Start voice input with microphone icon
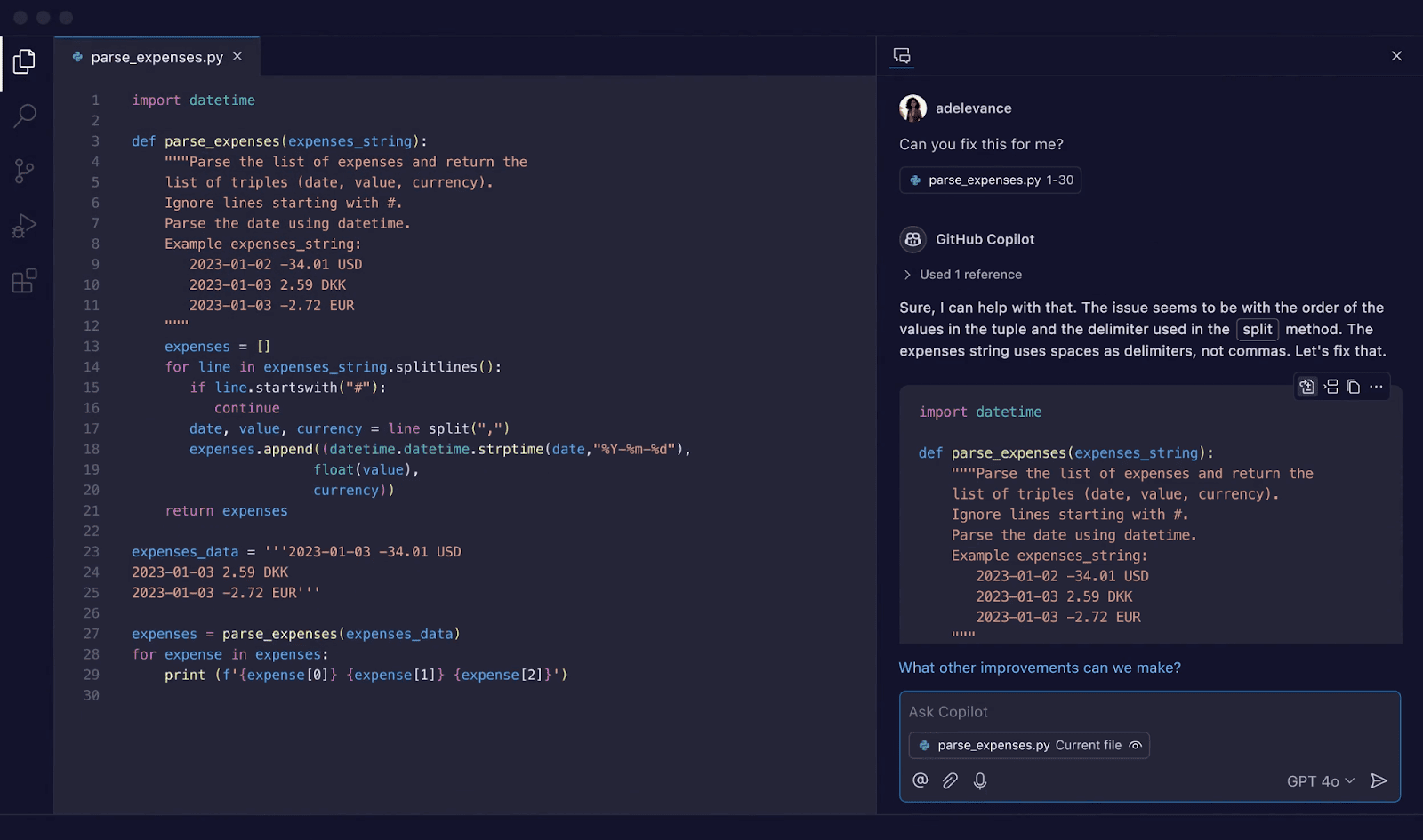 coord(980,780)
